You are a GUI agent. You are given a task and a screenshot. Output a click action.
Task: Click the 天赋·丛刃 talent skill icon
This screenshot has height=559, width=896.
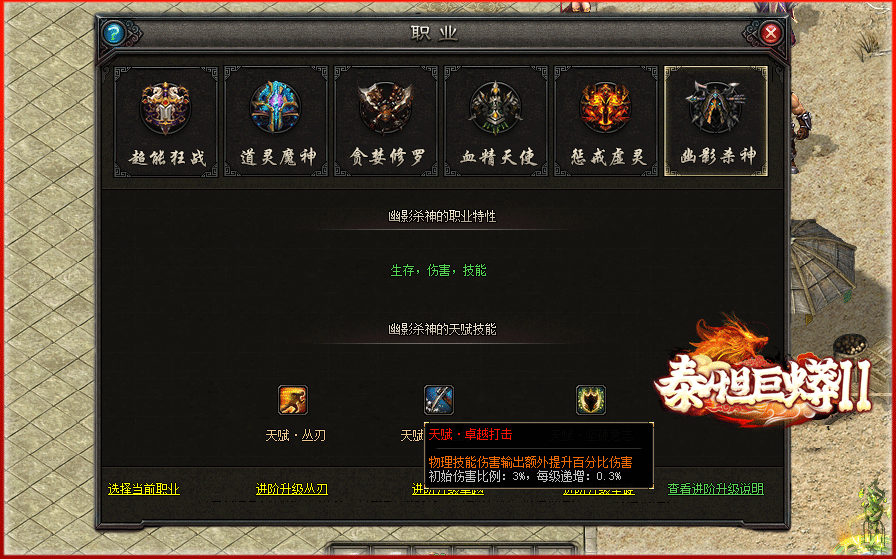point(293,400)
